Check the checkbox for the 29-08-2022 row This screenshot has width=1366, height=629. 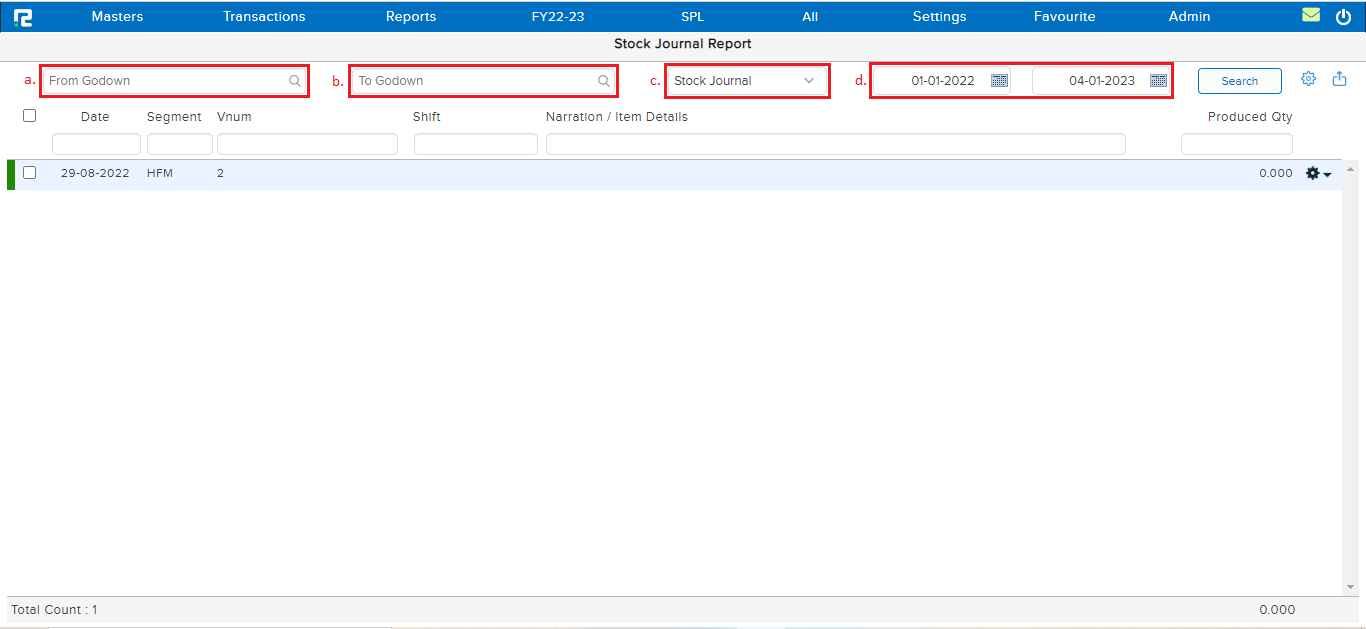pyautogui.click(x=29, y=172)
